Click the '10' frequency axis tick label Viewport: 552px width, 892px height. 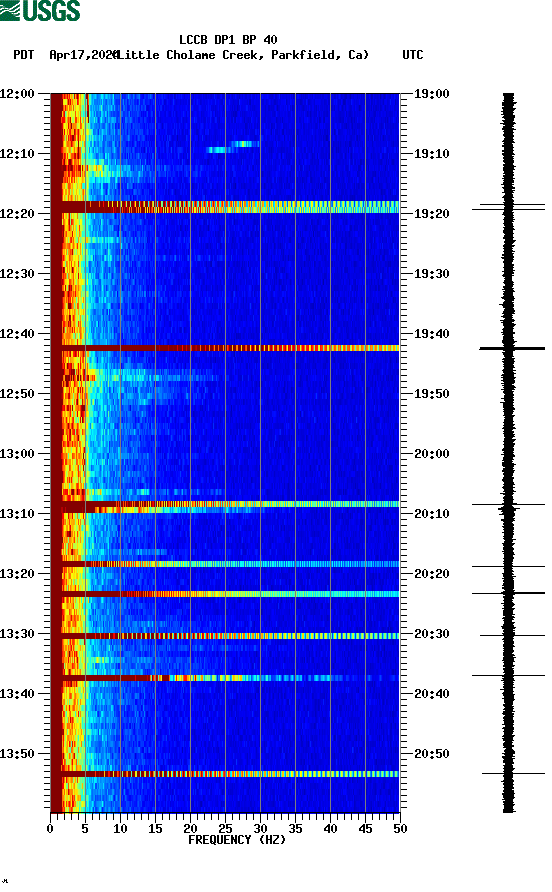point(120,829)
